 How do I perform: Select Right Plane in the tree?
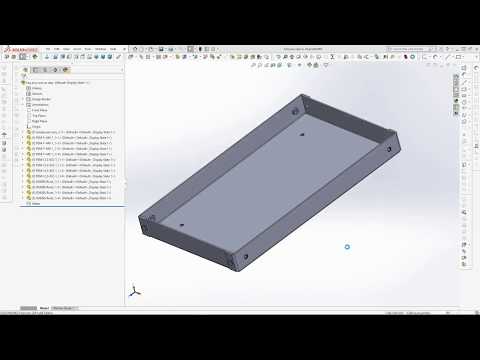pyautogui.click(x=37, y=121)
